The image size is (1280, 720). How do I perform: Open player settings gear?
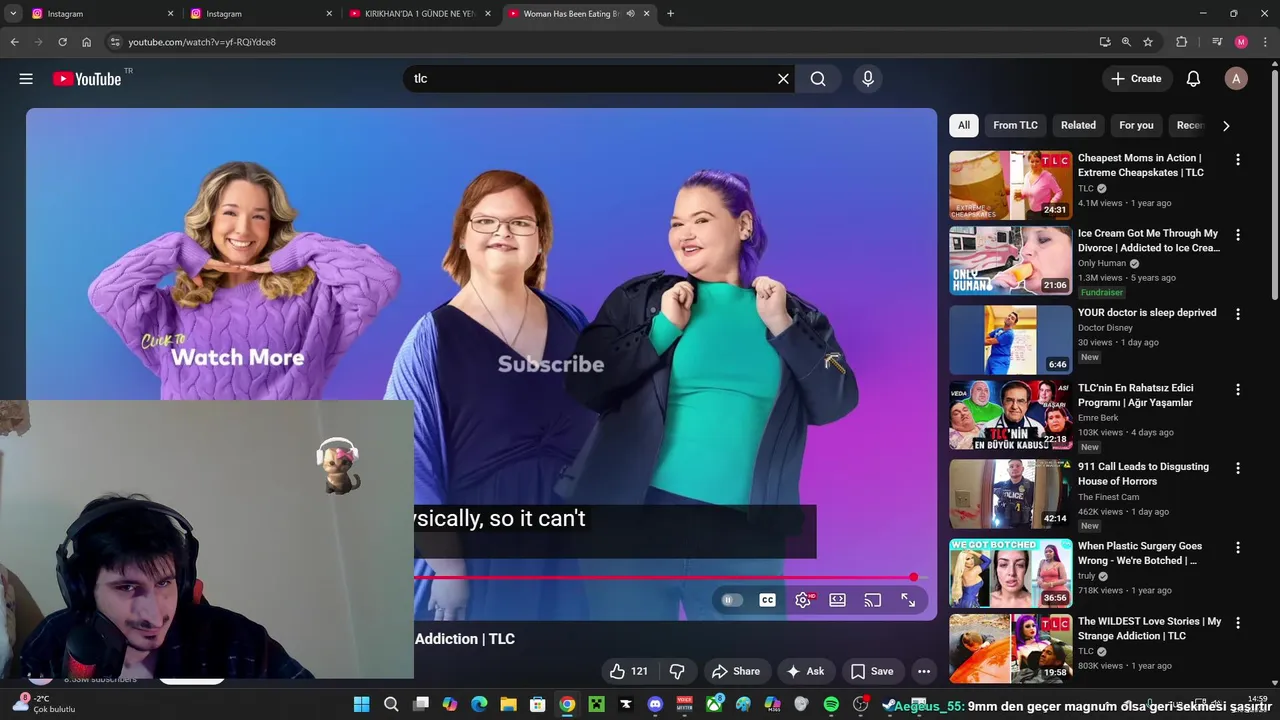point(803,600)
